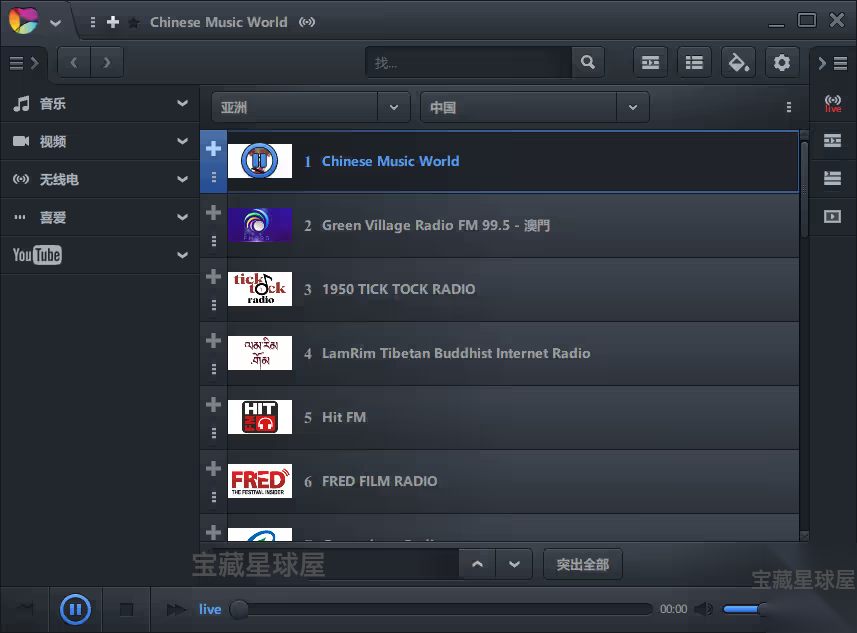Add Chinese Music World to playlist

coord(213,148)
